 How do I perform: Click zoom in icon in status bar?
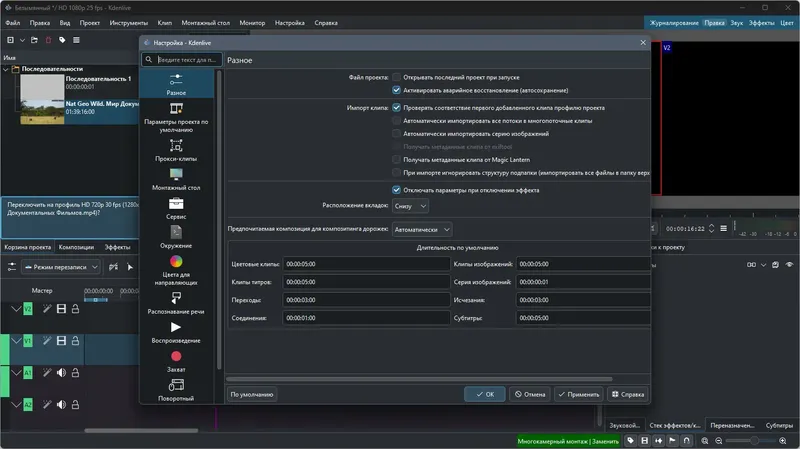783,441
